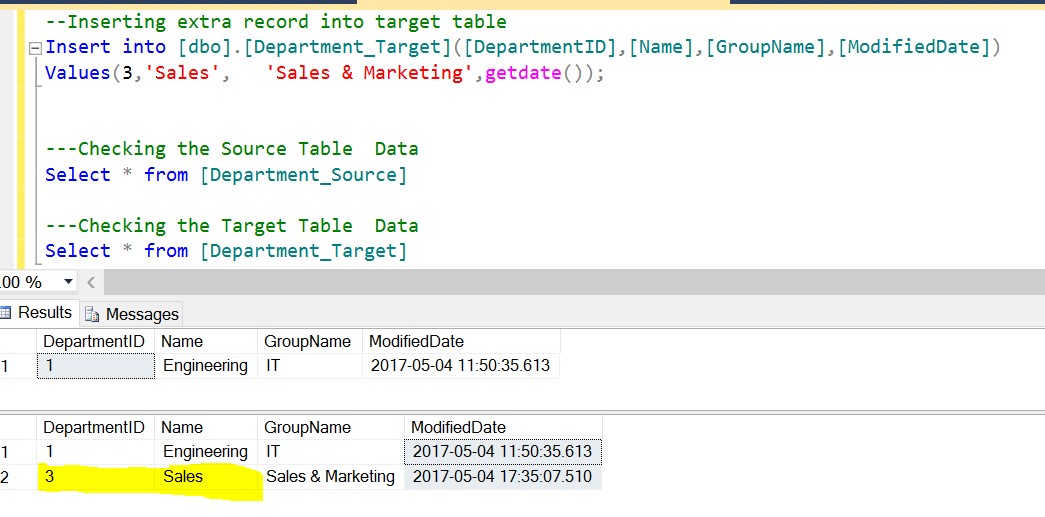
Task: Select the ModifiedDate column header in first grid
Action: (x=416, y=341)
